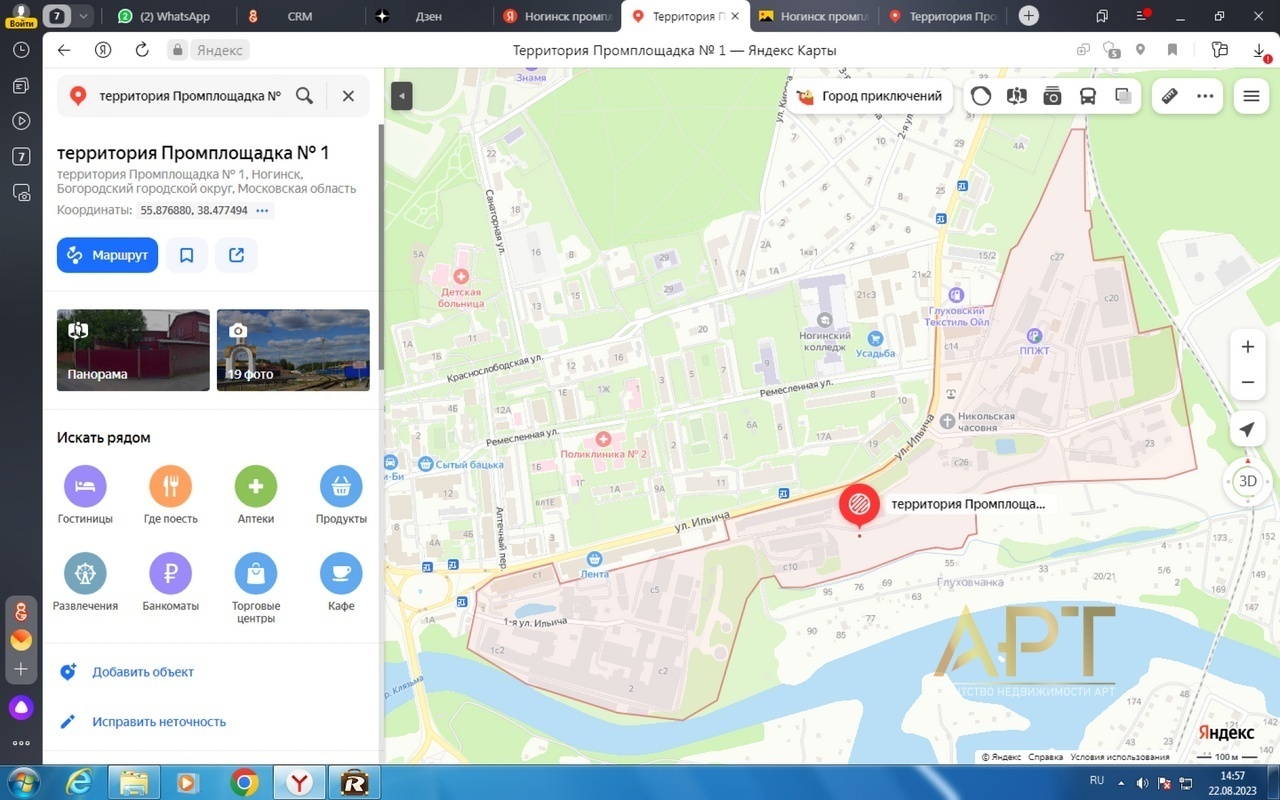Open the protection shield icon

point(1110,50)
